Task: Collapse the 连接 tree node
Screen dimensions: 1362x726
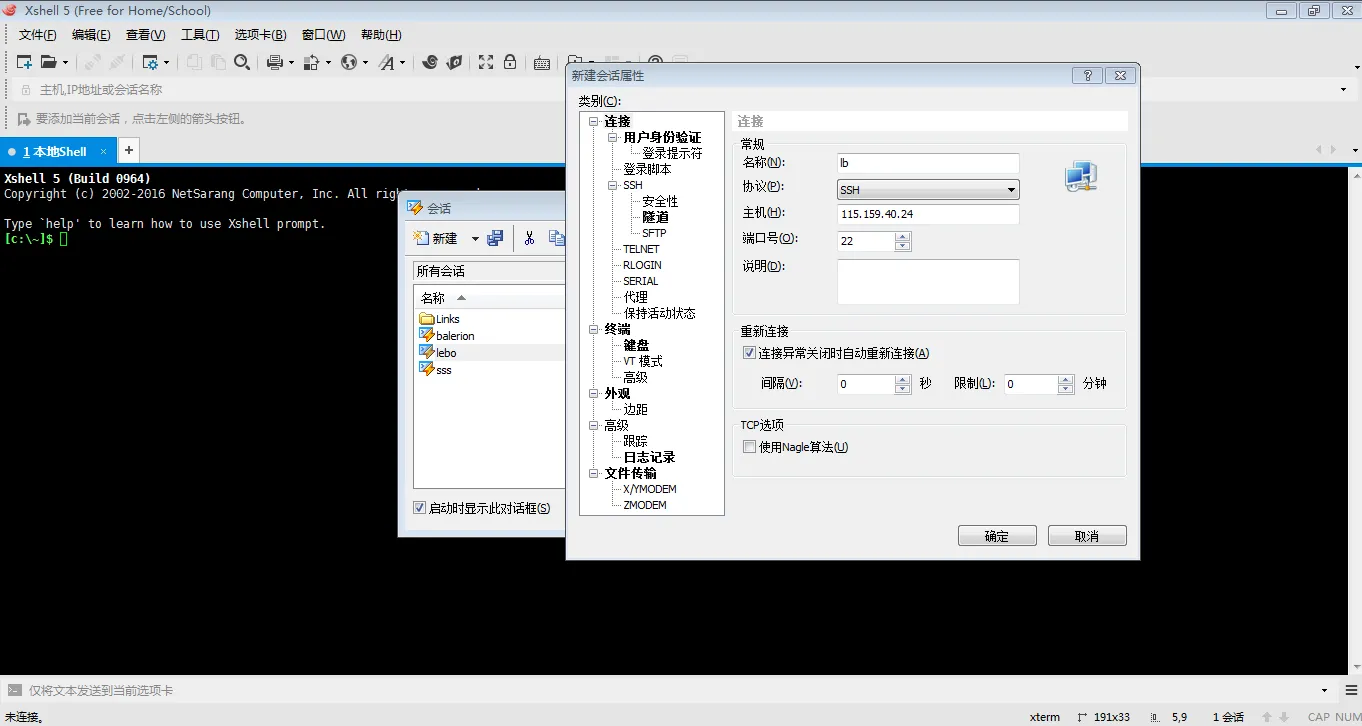Action: (593, 121)
